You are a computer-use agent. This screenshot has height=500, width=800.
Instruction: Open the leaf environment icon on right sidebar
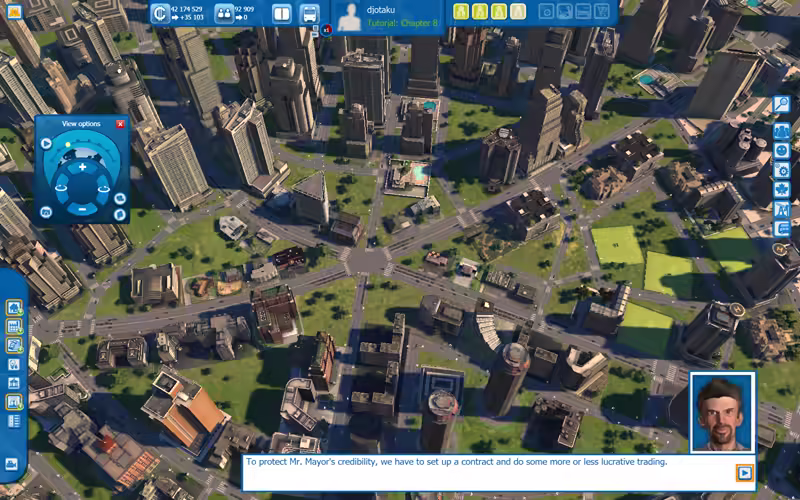(782, 189)
